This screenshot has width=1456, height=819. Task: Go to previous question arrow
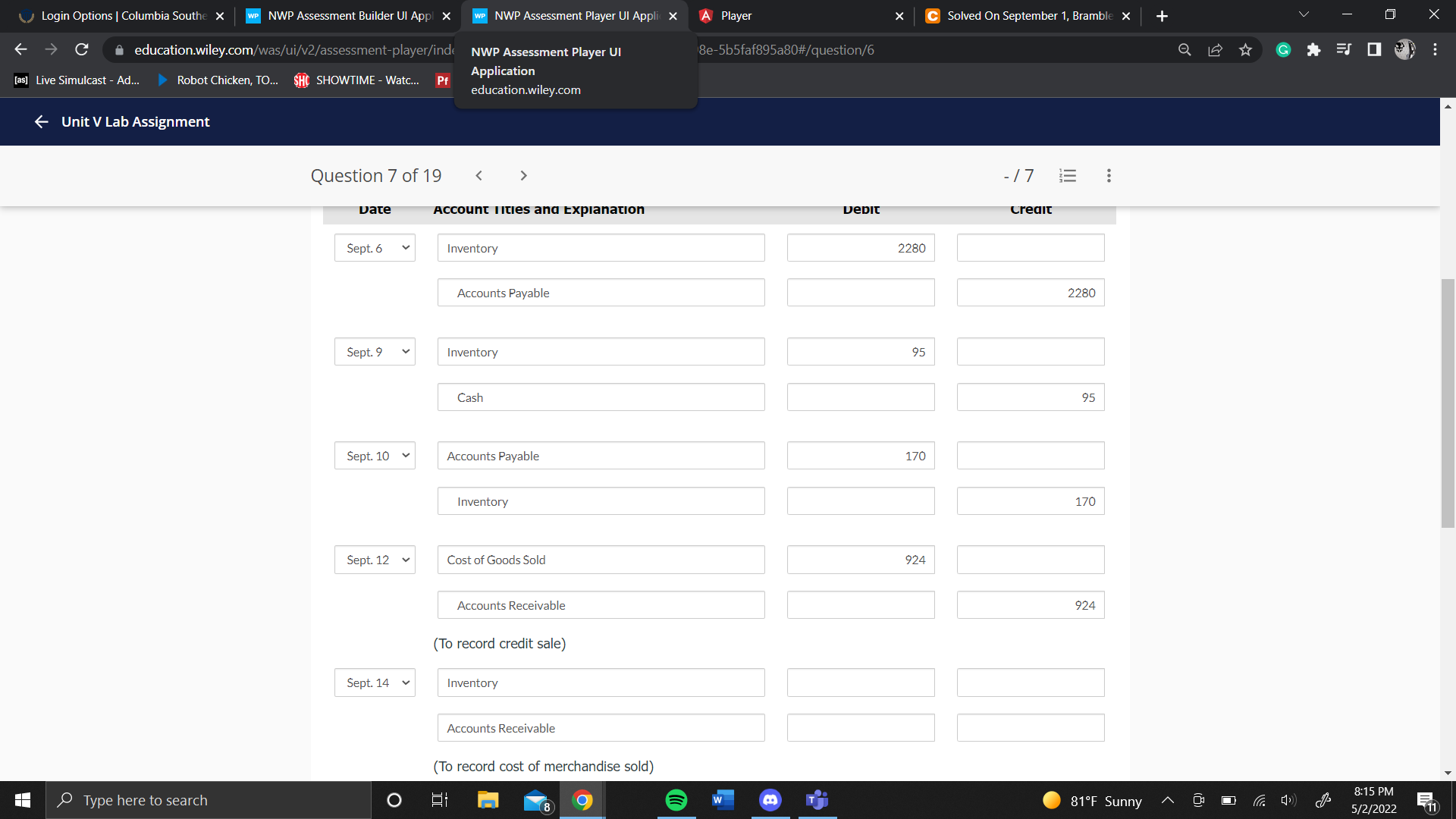479,176
